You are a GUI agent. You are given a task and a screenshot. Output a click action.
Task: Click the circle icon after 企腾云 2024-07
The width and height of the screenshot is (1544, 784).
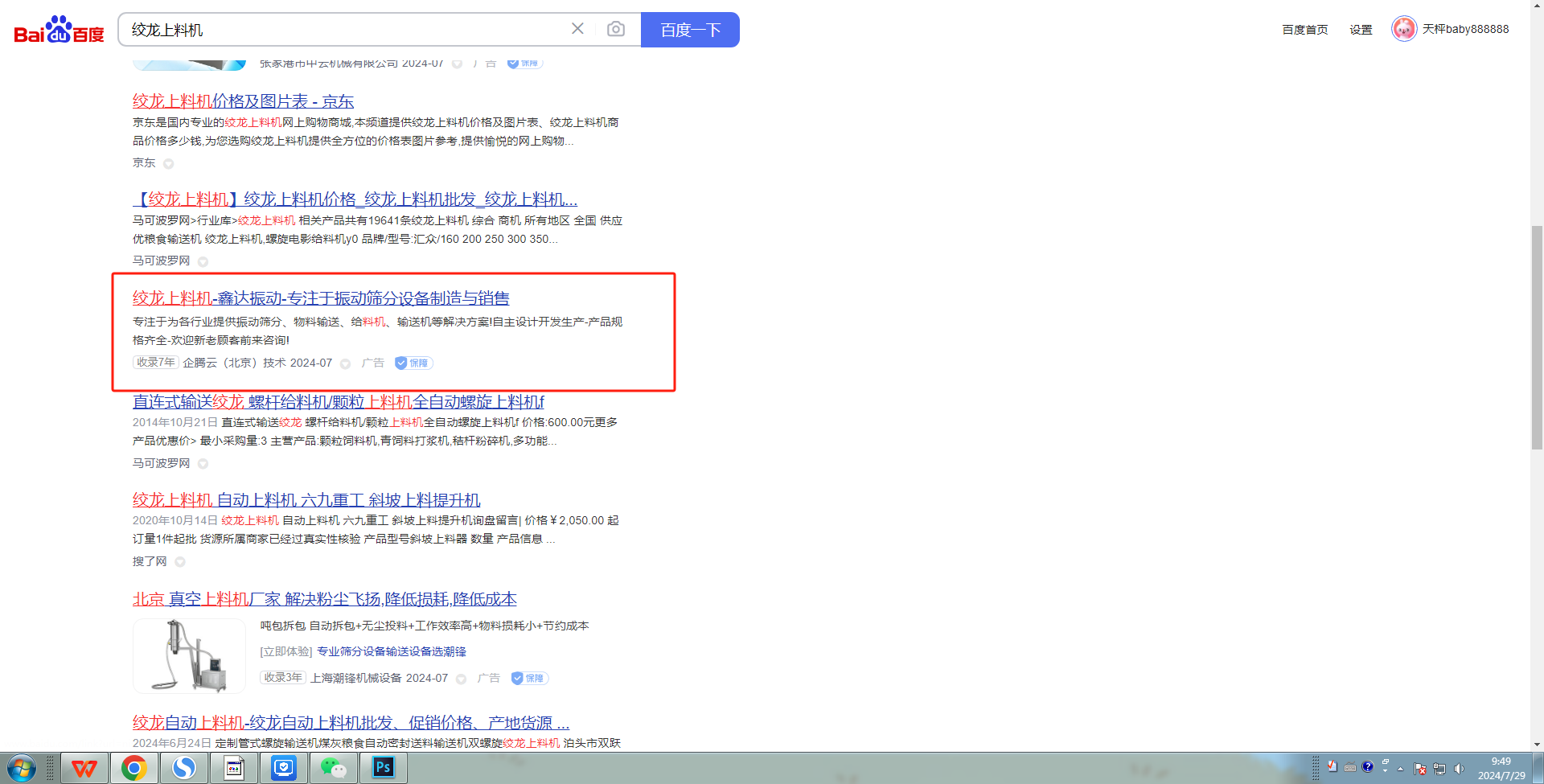tap(345, 363)
